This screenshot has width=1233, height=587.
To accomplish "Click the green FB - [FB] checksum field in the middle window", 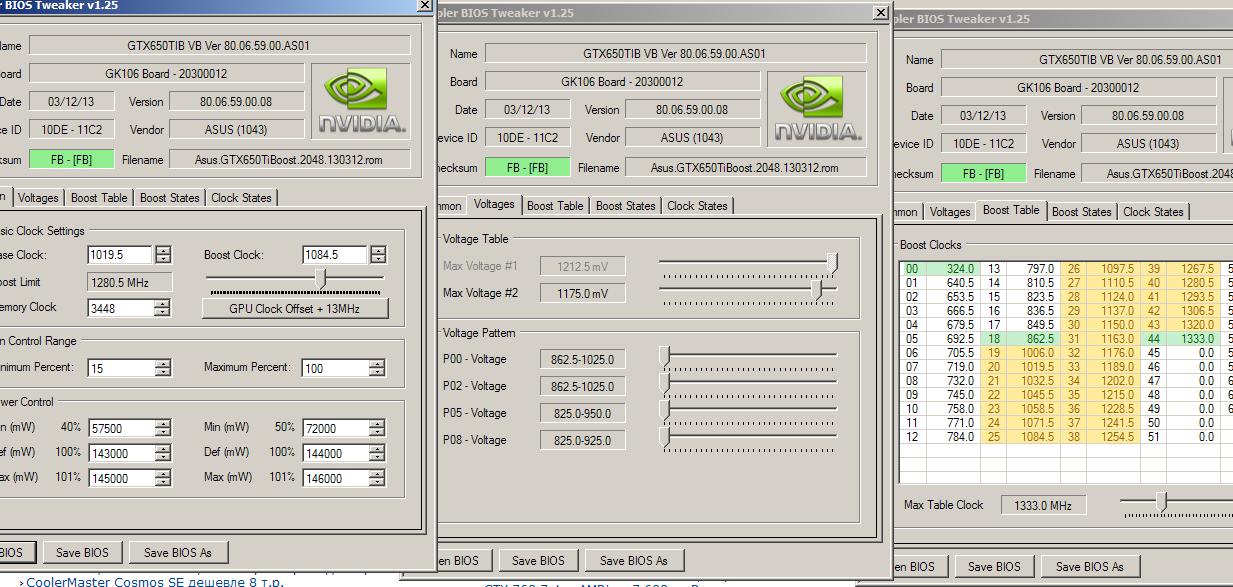I will pos(528,168).
